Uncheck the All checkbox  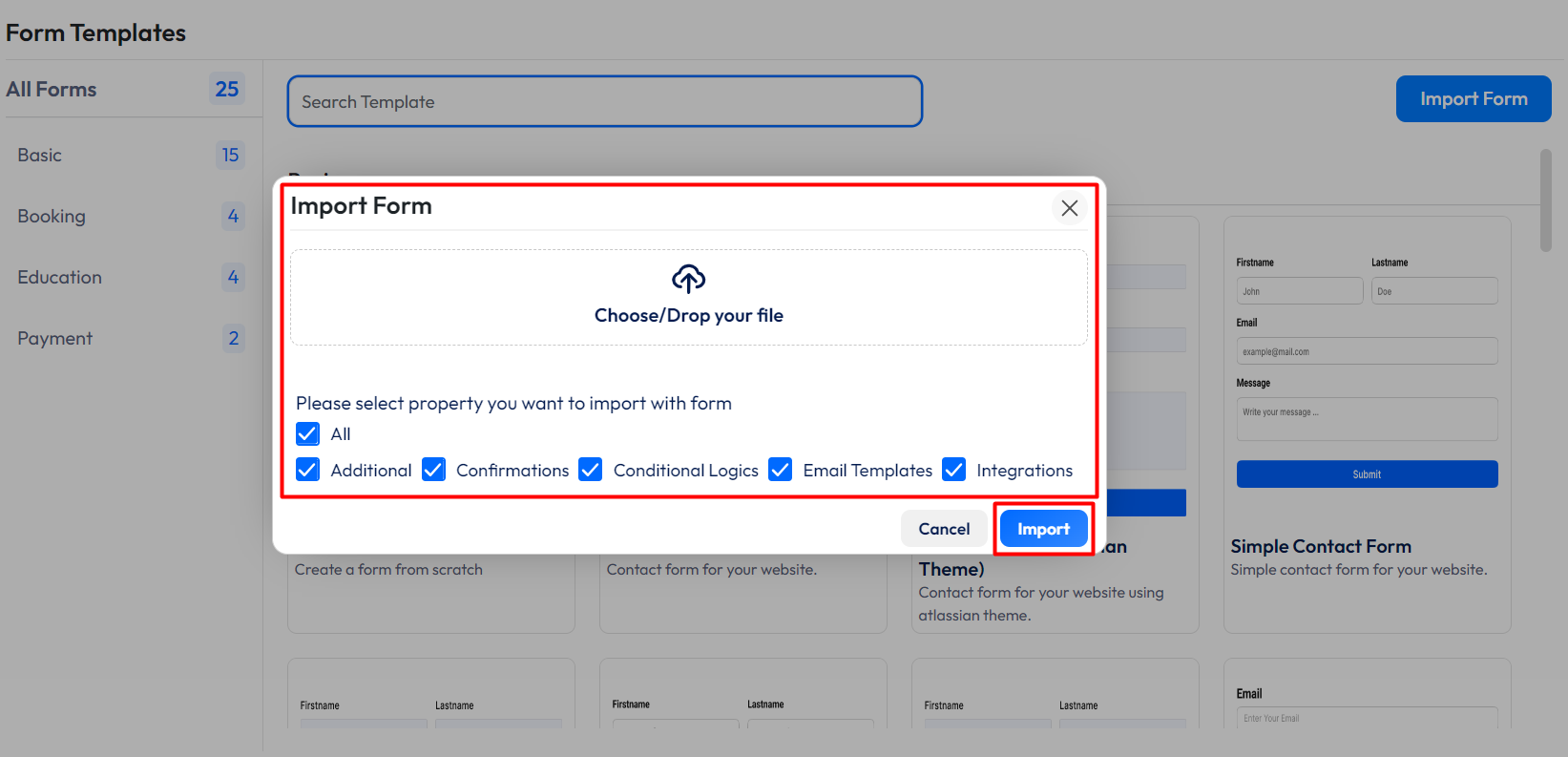[308, 434]
